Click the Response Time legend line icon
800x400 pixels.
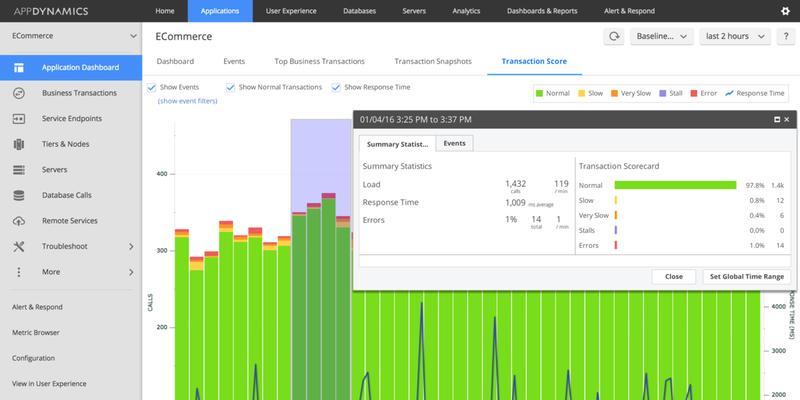pos(729,93)
